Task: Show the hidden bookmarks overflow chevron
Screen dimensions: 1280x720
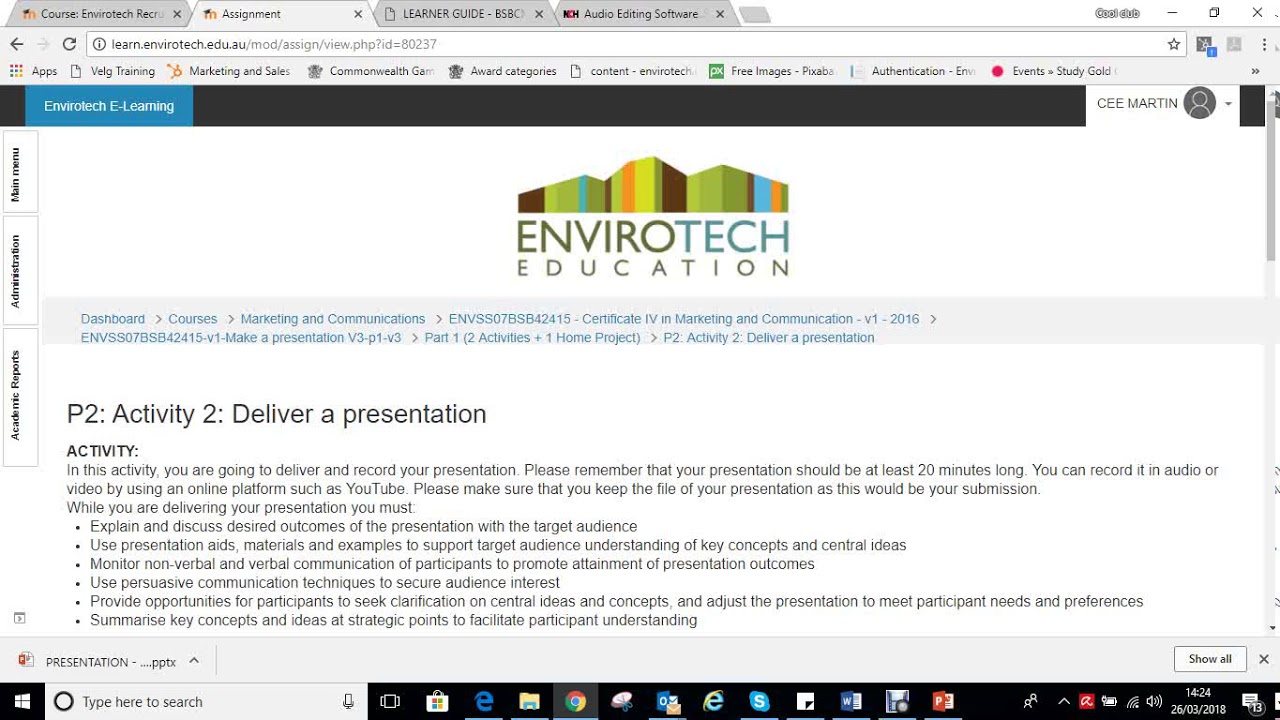Action: pos(1255,71)
